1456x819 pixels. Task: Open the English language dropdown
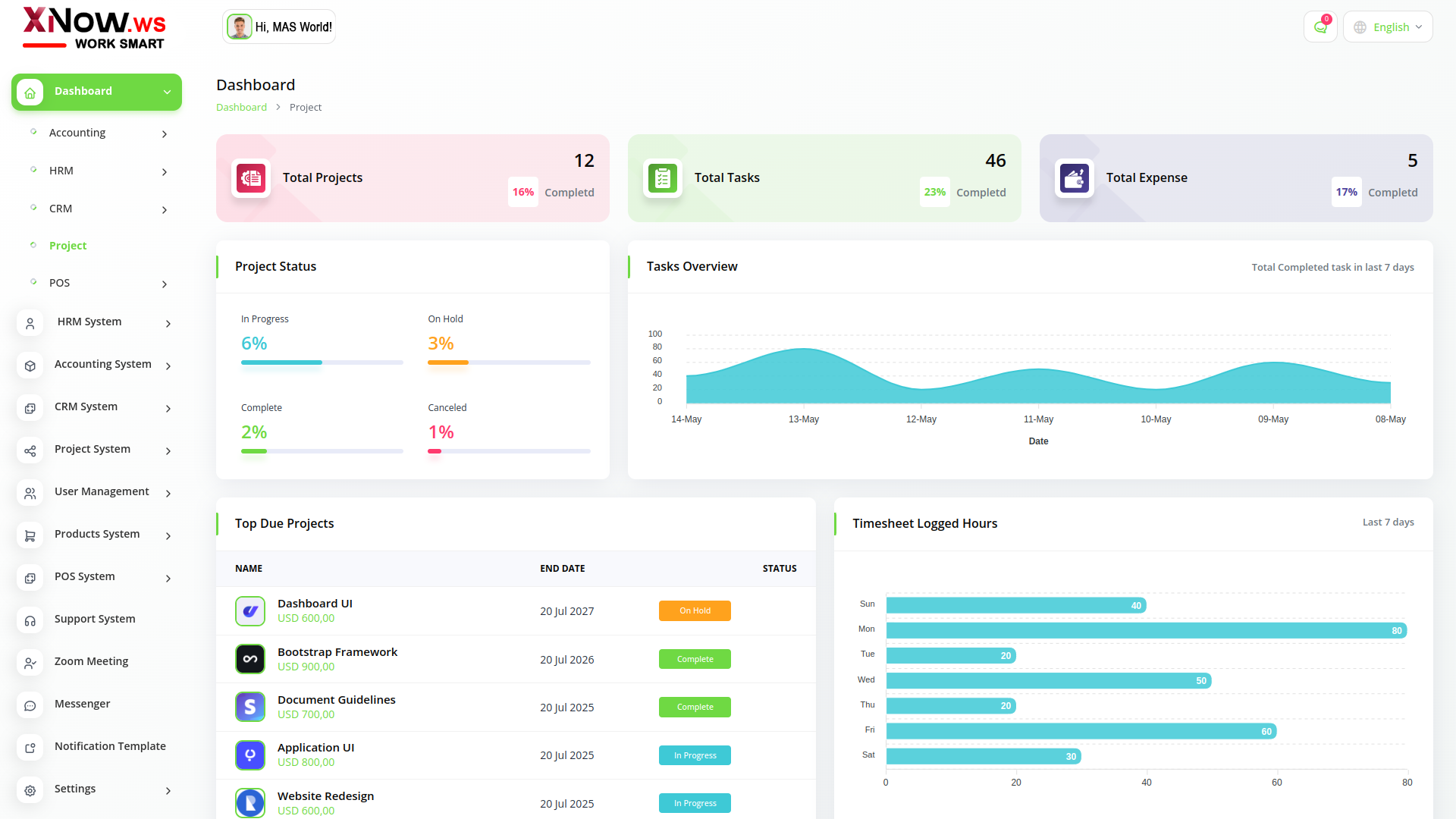pyautogui.click(x=1388, y=27)
